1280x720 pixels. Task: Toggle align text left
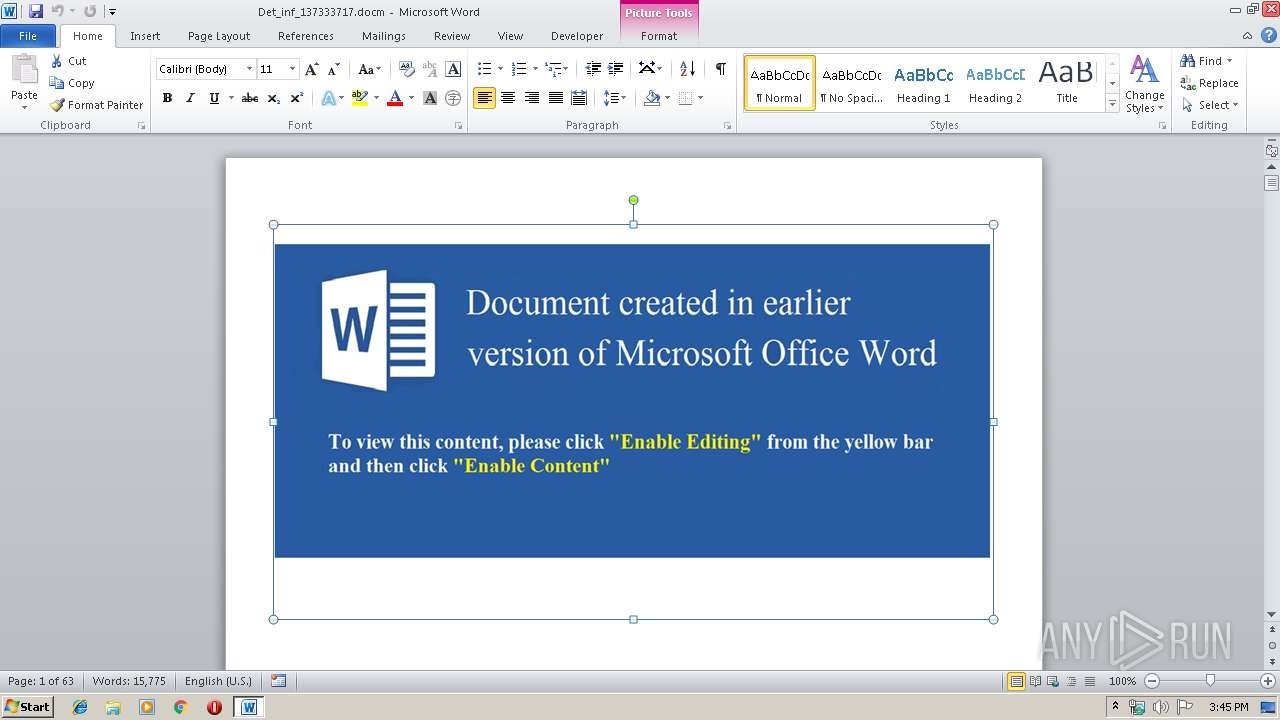[x=484, y=98]
